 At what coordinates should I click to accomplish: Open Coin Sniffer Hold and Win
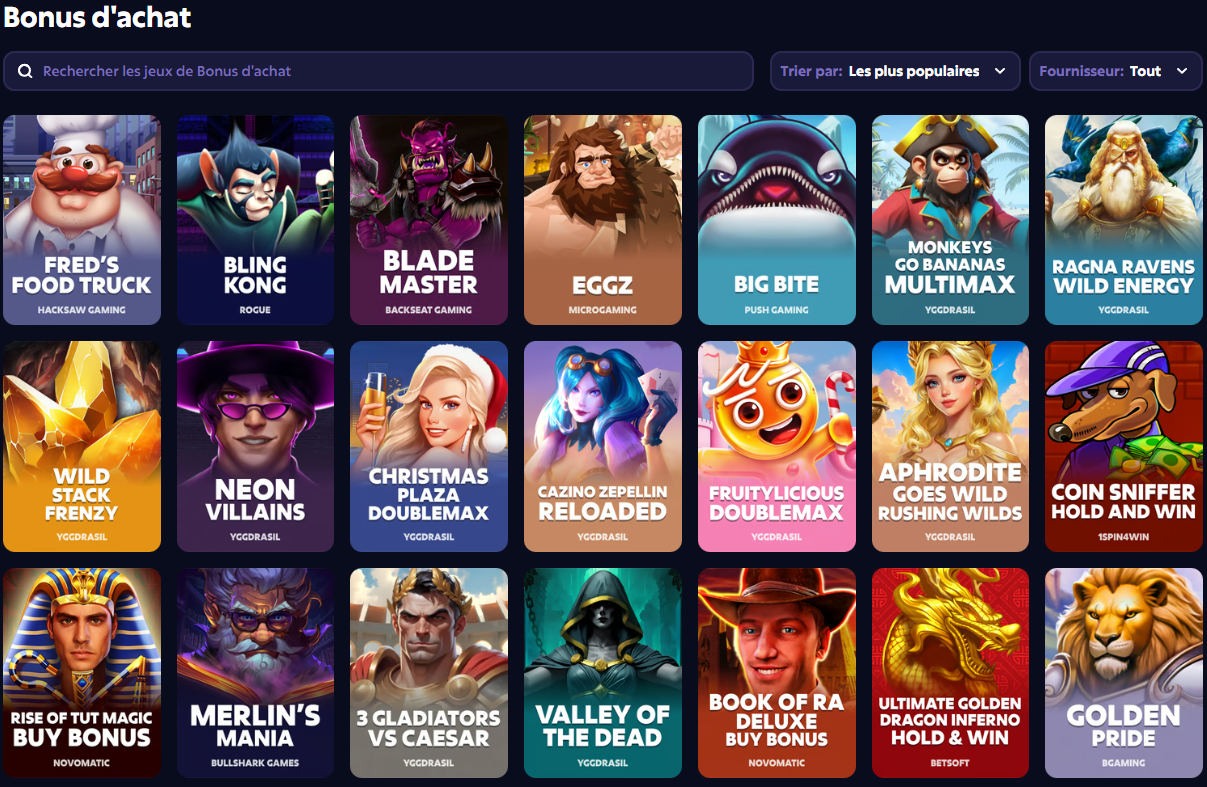coord(1124,446)
